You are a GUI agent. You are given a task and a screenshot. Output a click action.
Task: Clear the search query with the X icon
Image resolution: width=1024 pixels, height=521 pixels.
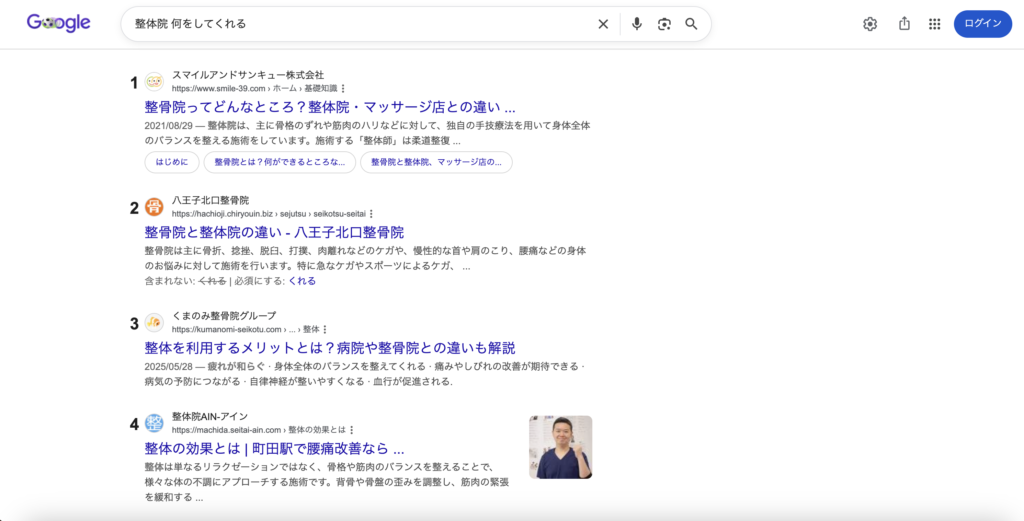coord(603,24)
